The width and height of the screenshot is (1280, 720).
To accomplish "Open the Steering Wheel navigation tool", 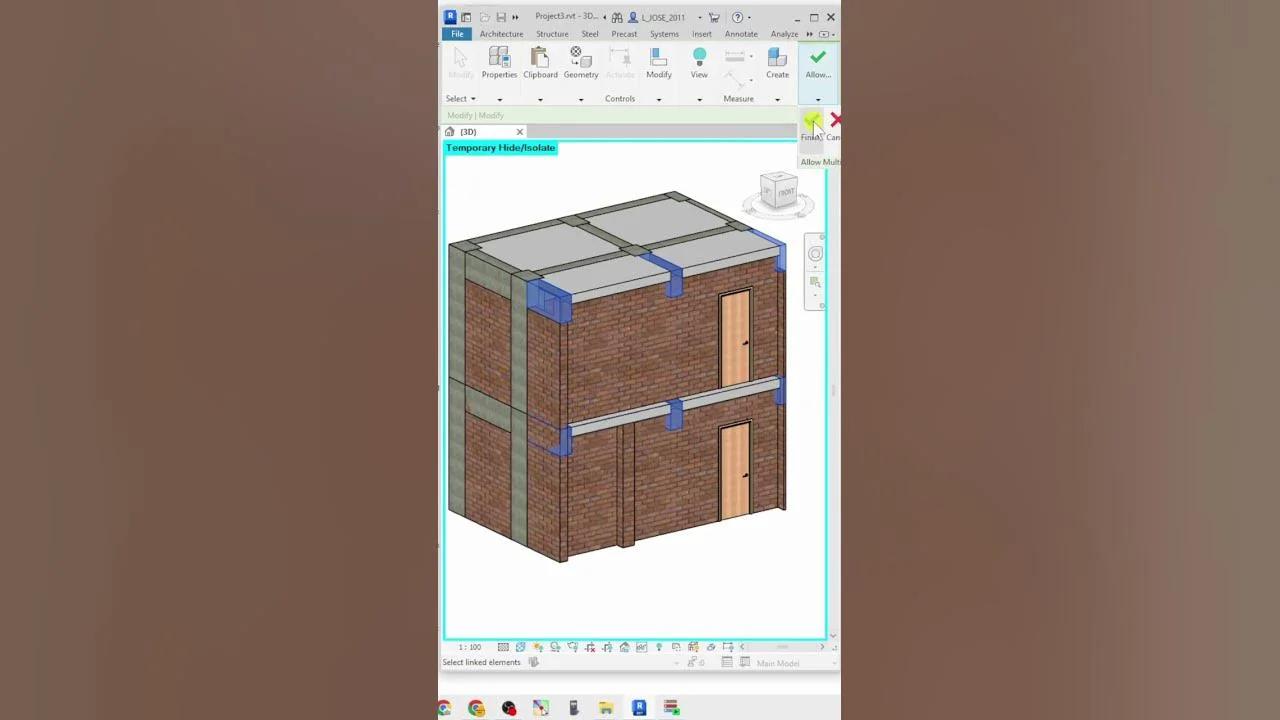I will tap(815, 254).
